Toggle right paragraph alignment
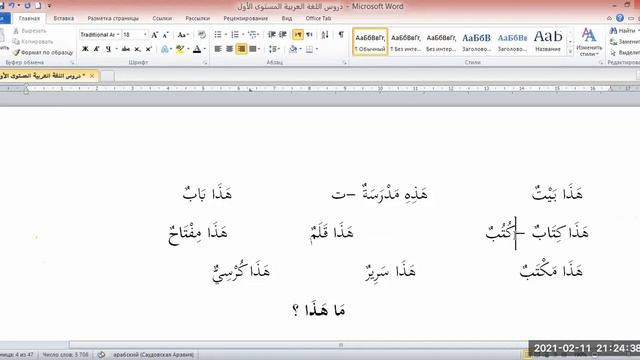Viewport: 640px width, 360px height. (241, 49)
